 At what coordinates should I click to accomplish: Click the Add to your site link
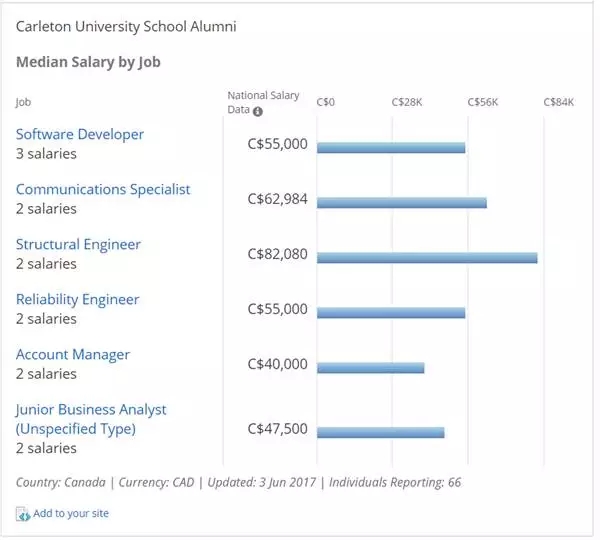coord(71,513)
